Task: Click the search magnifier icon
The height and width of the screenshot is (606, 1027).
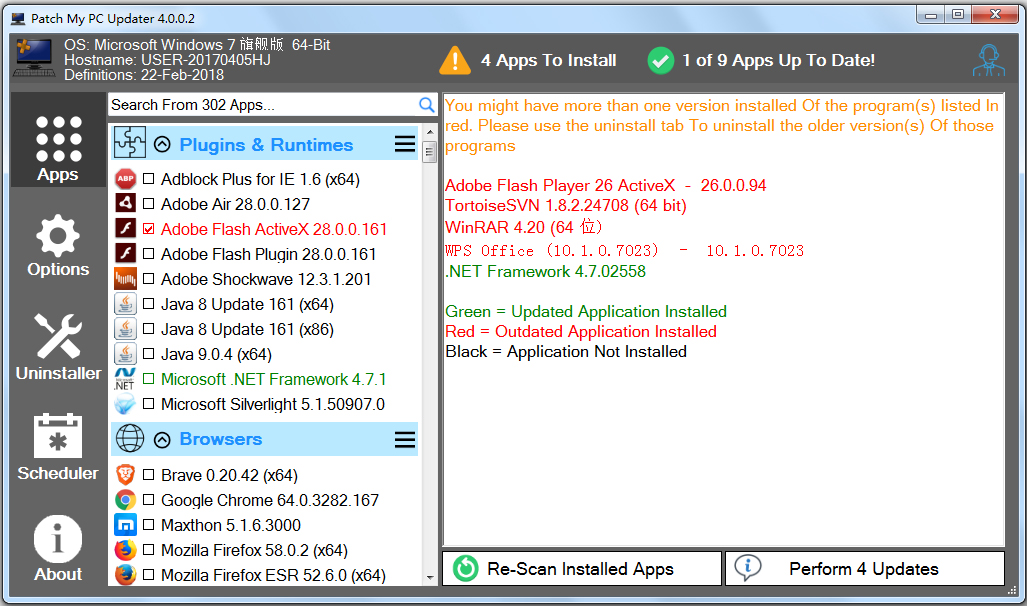Action: click(426, 105)
